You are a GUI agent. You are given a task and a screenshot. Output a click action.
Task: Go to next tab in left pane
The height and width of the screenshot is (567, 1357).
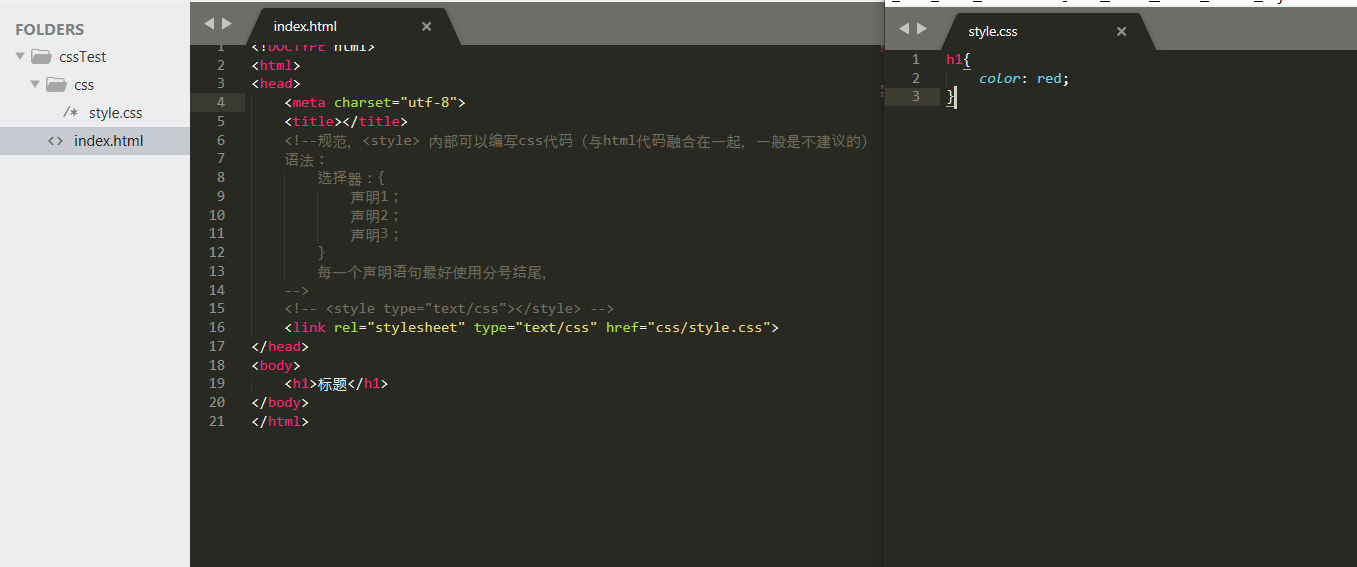[227, 23]
